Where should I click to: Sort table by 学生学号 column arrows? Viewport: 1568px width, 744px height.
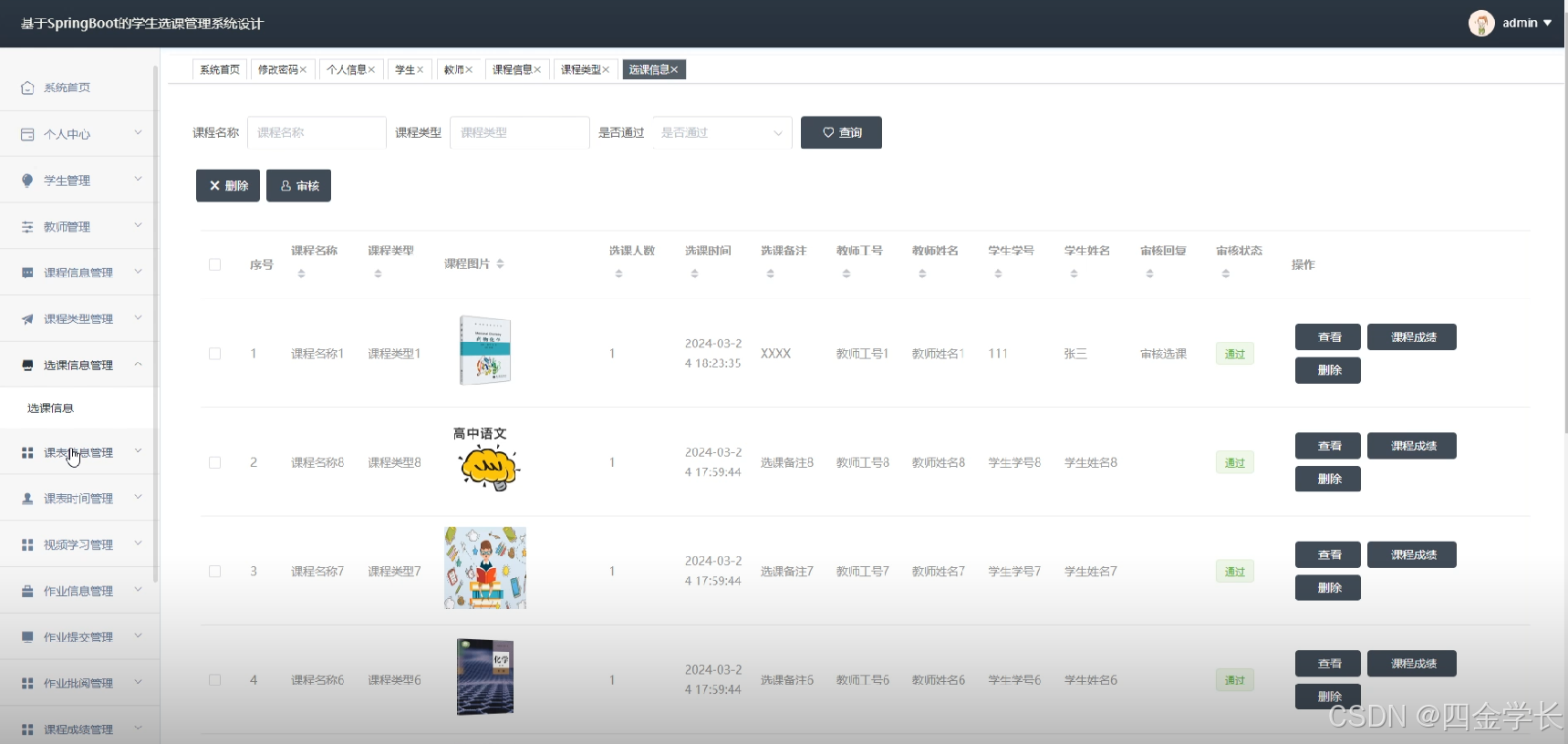998,274
